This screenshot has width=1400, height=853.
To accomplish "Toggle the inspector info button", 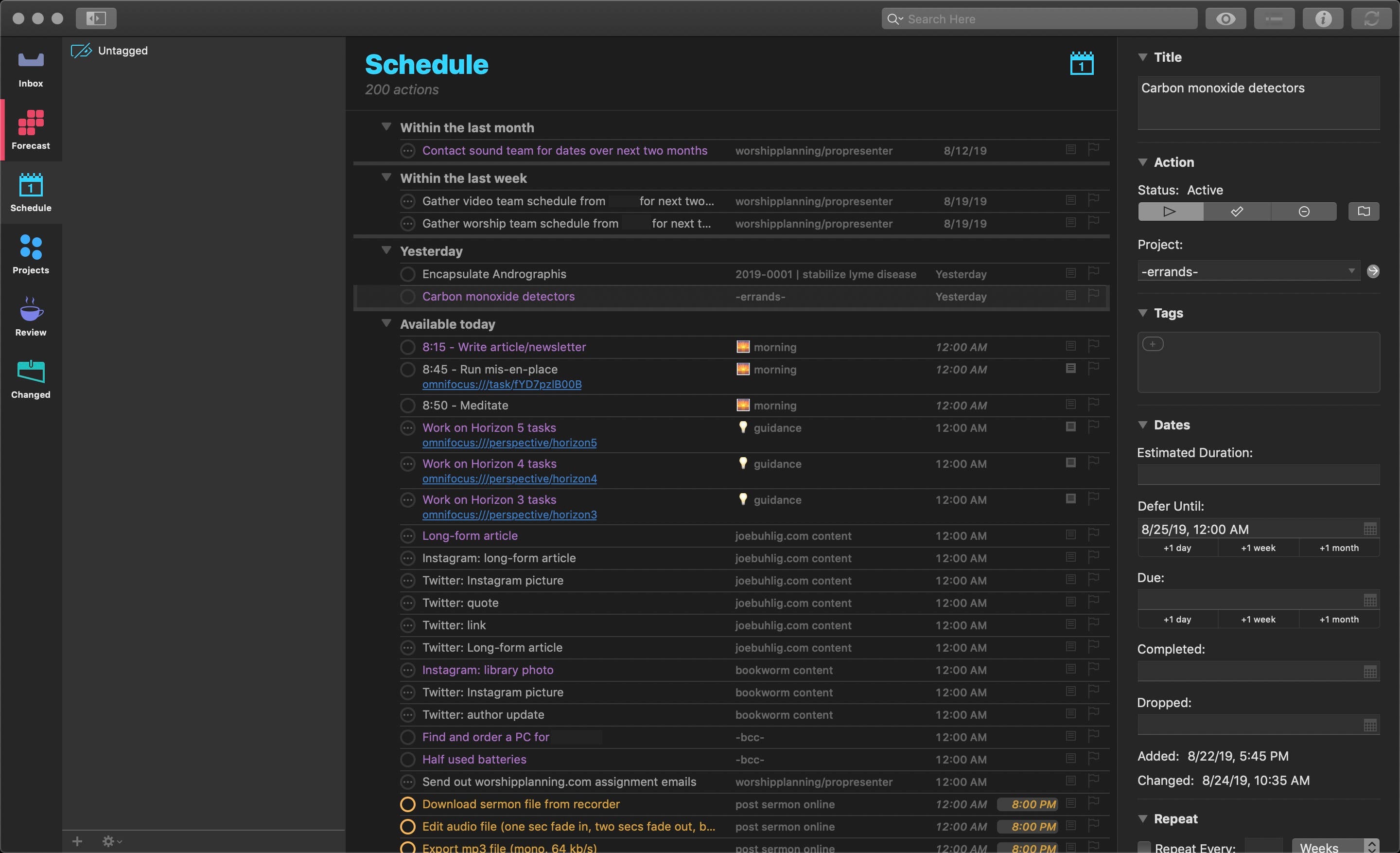I will point(1323,19).
